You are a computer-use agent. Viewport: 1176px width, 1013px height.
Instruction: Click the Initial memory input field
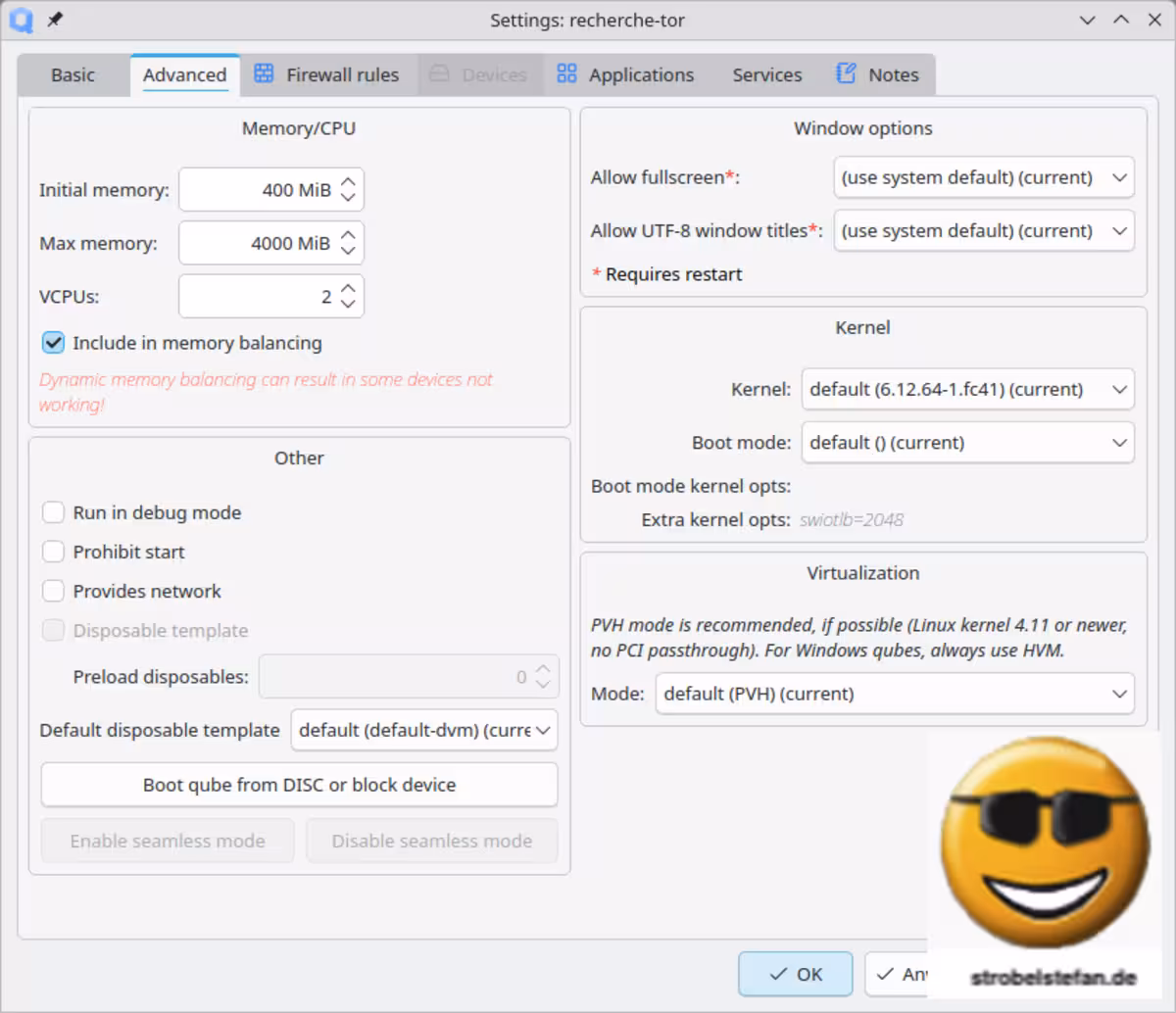tap(255, 189)
